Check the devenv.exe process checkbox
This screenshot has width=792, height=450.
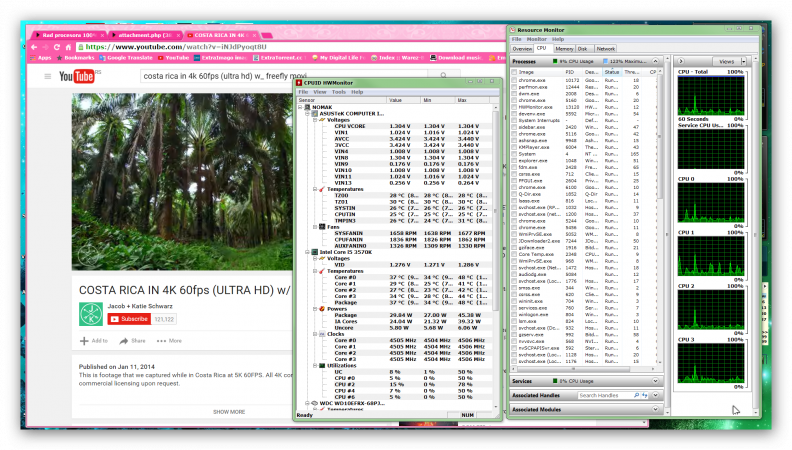515,114
